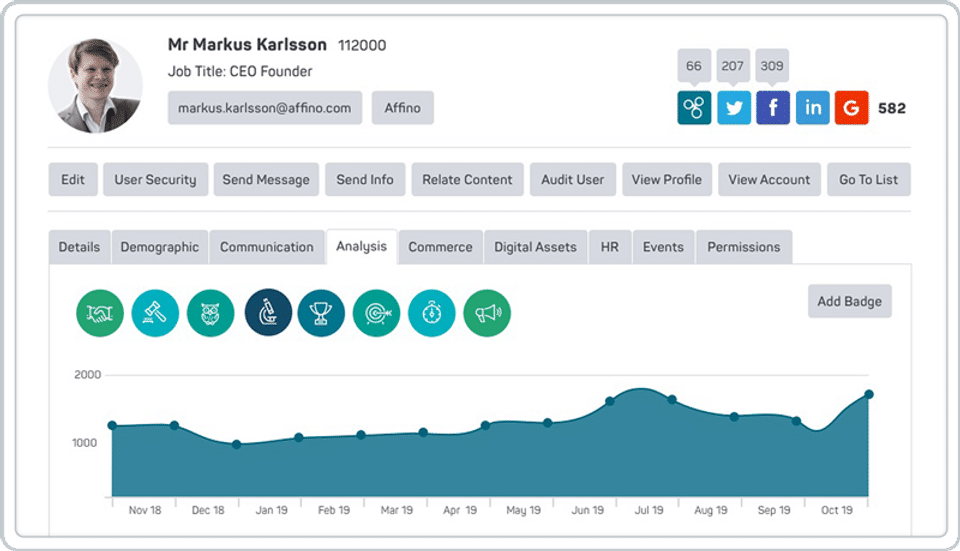Click Markus Karlsson's profile photo
The image size is (960, 551).
95,86
